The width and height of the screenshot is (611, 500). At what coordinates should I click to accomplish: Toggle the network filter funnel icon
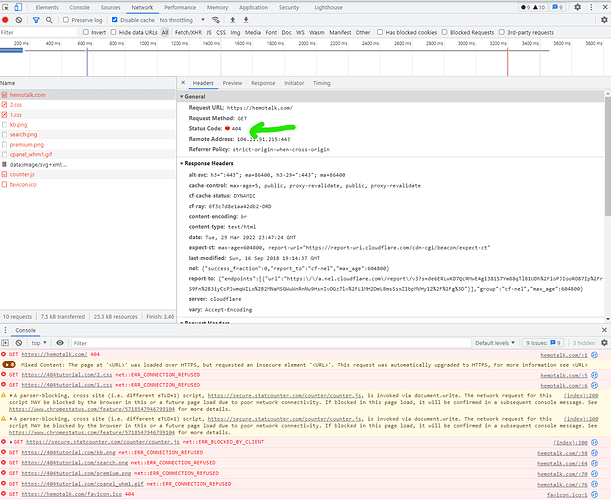[x=36, y=20]
